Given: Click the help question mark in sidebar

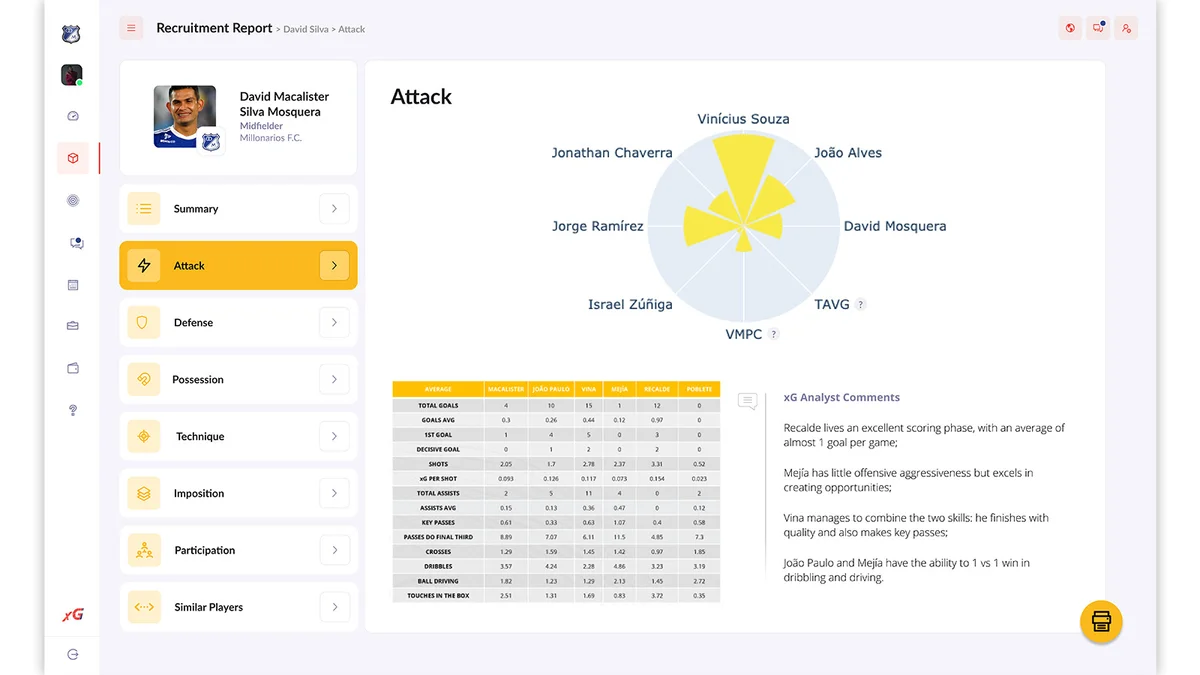Looking at the screenshot, I should click(72, 410).
